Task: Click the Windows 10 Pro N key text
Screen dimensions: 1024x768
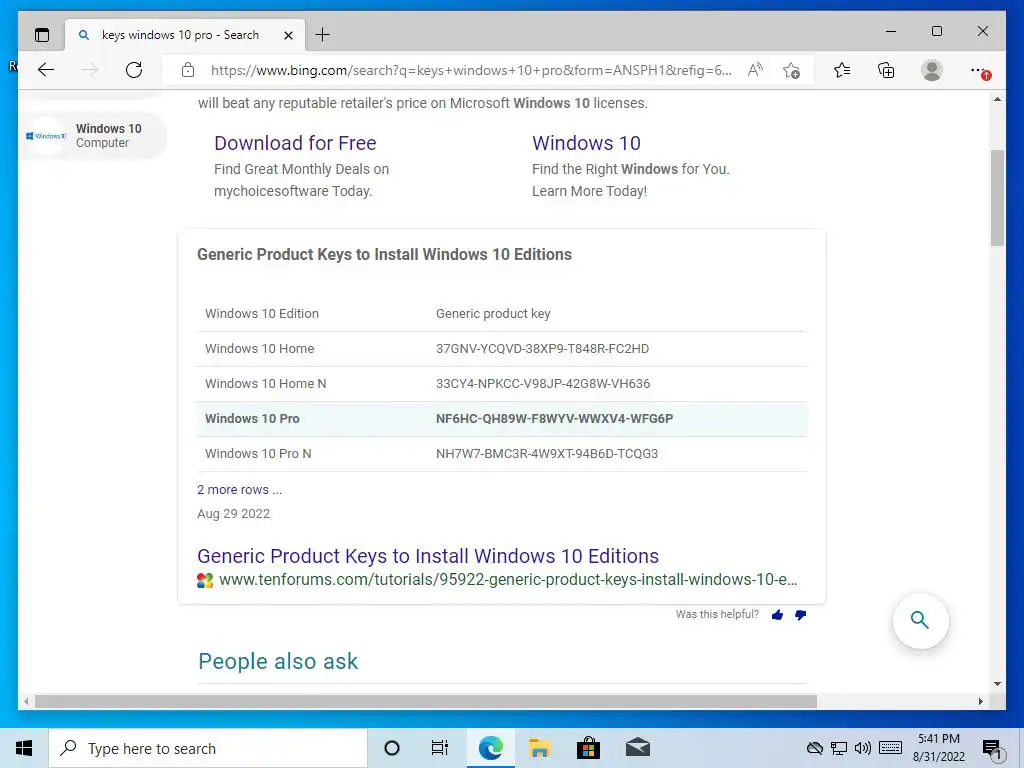Action: click(547, 454)
